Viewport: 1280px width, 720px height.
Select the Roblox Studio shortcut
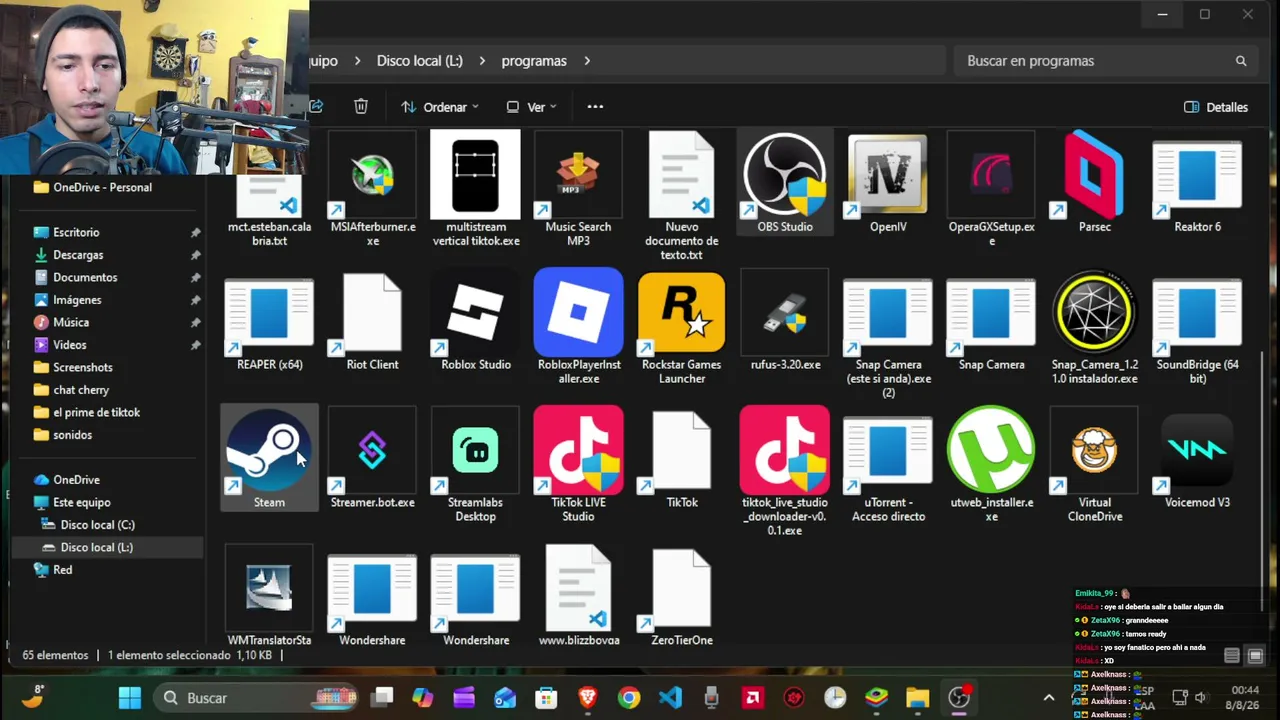coord(475,320)
